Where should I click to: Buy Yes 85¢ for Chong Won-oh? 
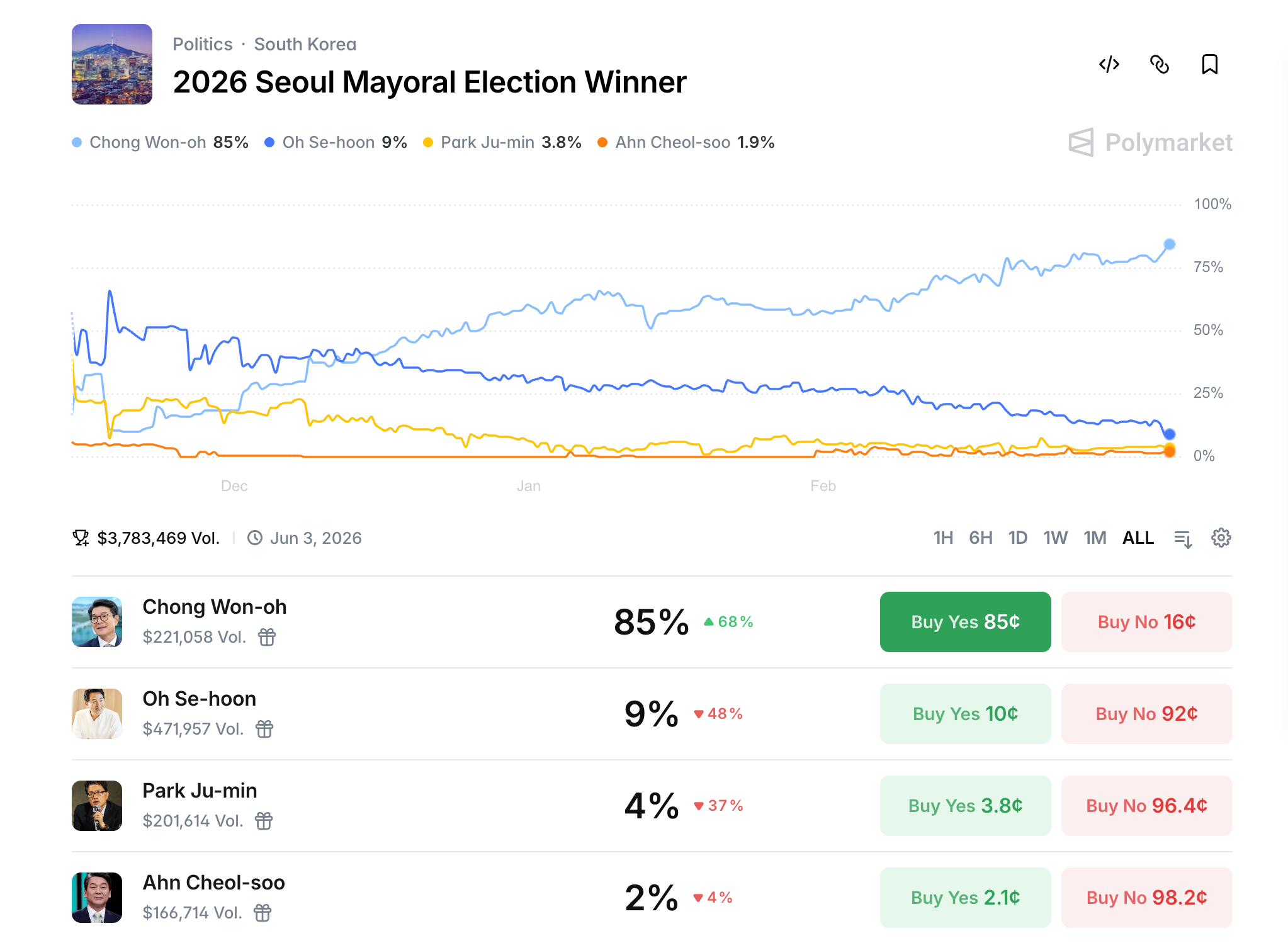pyautogui.click(x=965, y=622)
